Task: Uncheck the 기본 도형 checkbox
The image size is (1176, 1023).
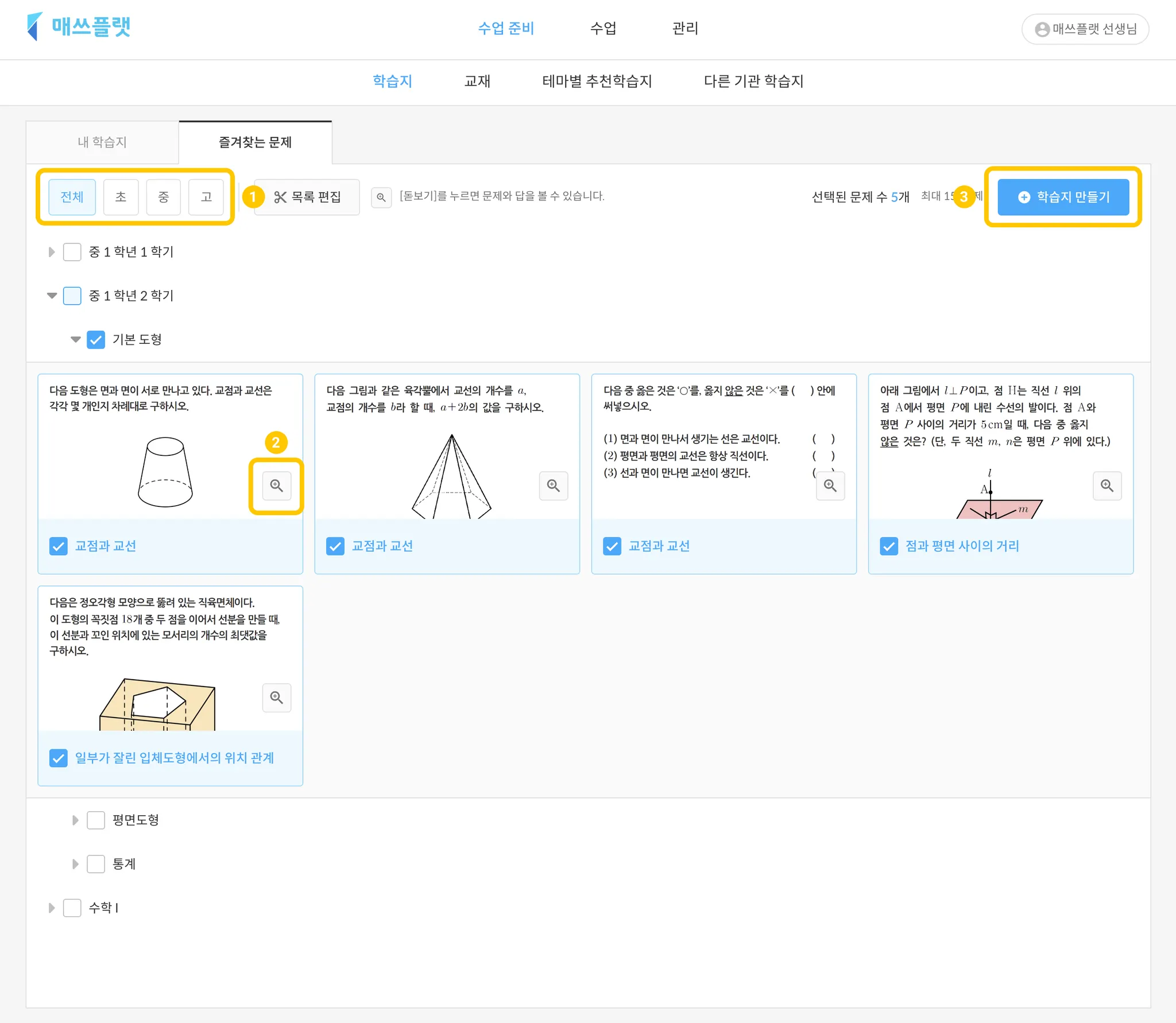Action: pos(96,340)
